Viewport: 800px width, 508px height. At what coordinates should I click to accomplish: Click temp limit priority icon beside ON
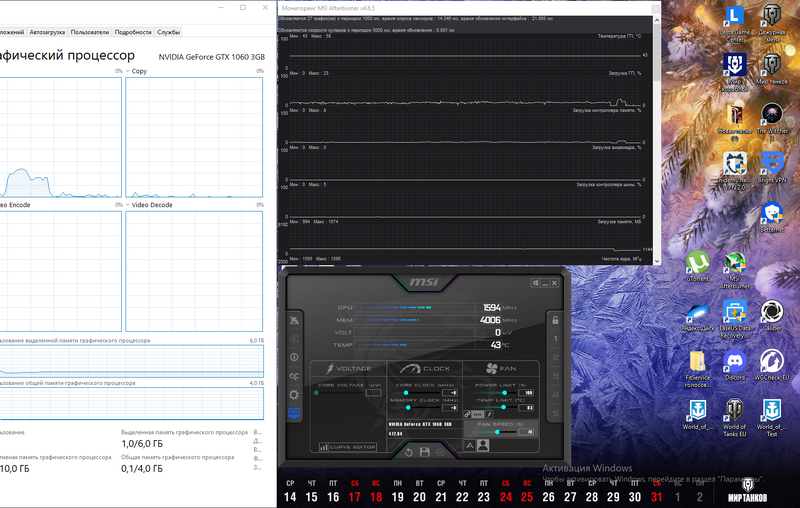489,414
